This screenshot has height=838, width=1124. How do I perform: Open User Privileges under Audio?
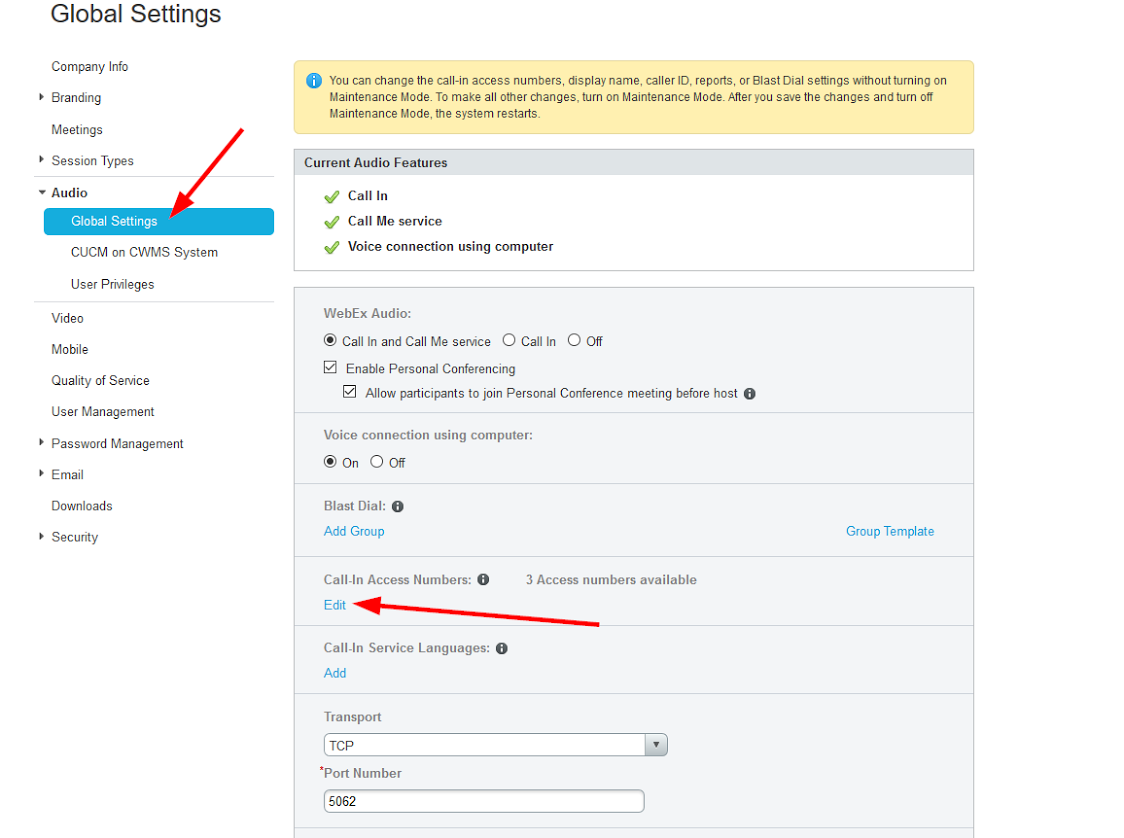[112, 285]
